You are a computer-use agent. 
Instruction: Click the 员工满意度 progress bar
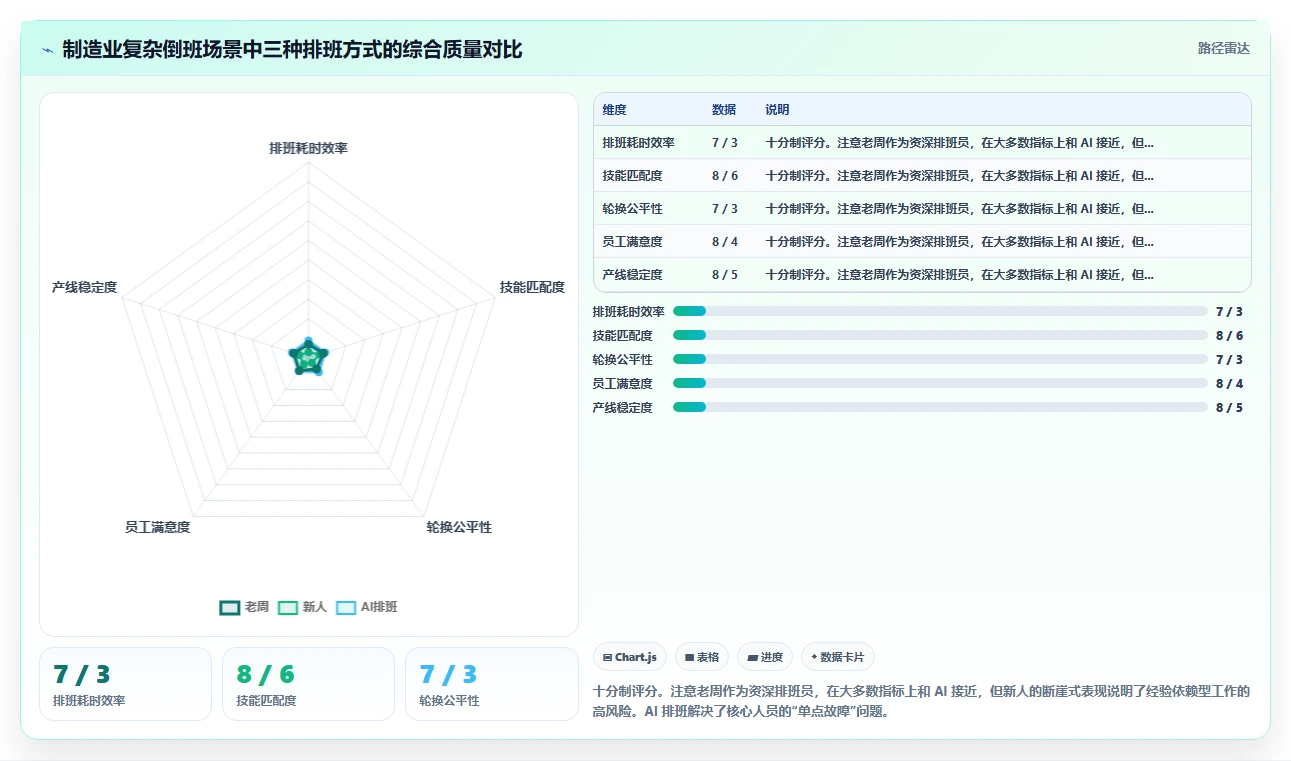point(940,383)
